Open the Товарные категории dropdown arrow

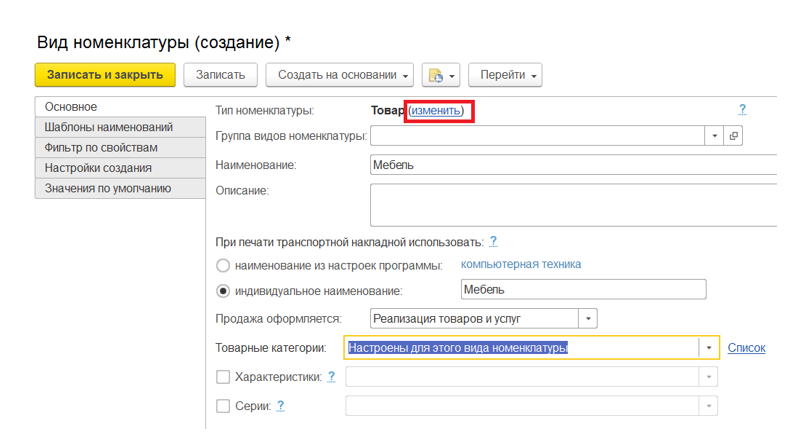709,348
